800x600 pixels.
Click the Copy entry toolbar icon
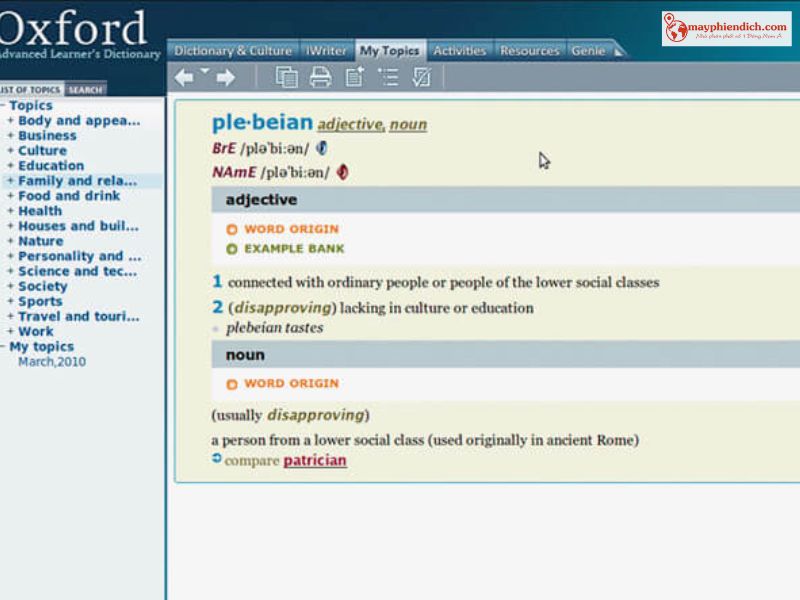click(287, 77)
